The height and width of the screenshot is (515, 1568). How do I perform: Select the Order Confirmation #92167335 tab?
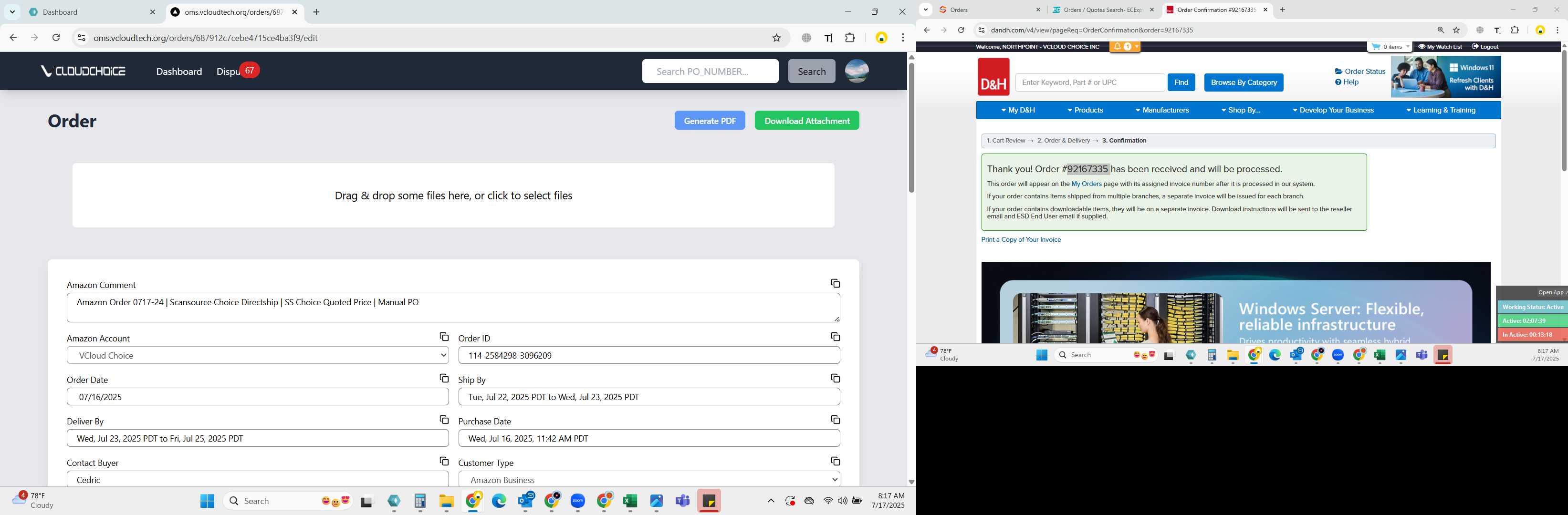(1217, 10)
